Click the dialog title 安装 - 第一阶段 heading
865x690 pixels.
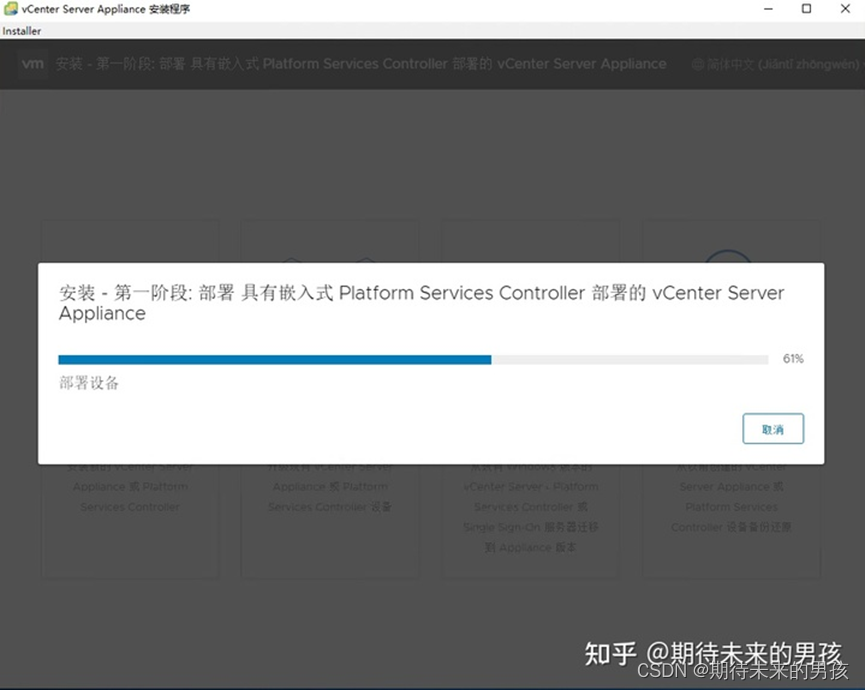(x=421, y=303)
